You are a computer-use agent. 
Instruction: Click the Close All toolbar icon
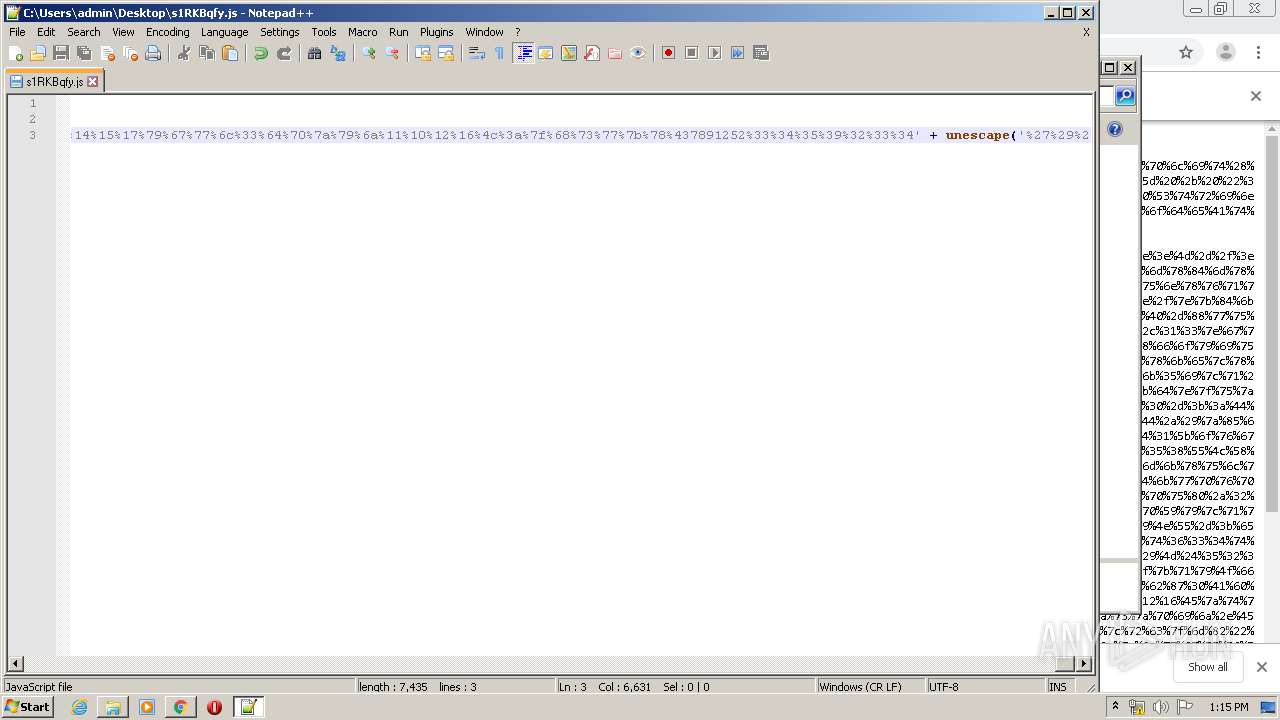[130, 53]
